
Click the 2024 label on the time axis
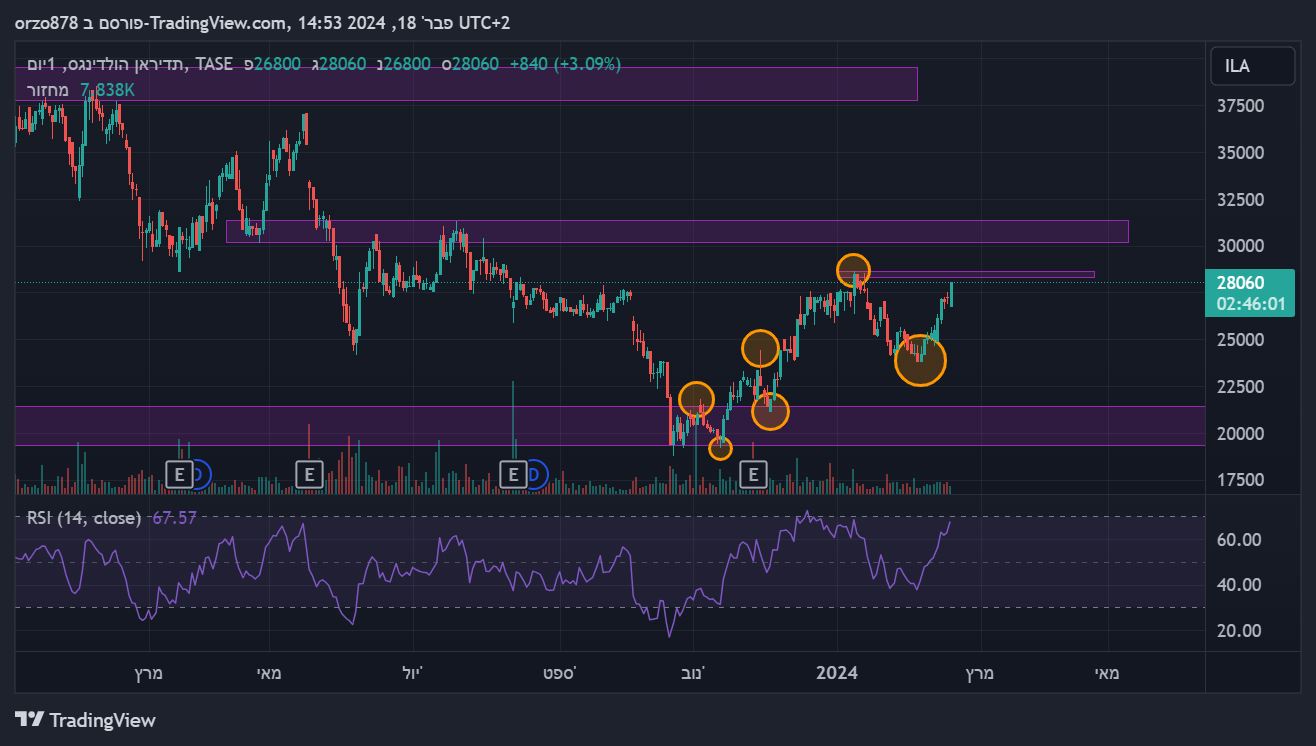pos(837,673)
